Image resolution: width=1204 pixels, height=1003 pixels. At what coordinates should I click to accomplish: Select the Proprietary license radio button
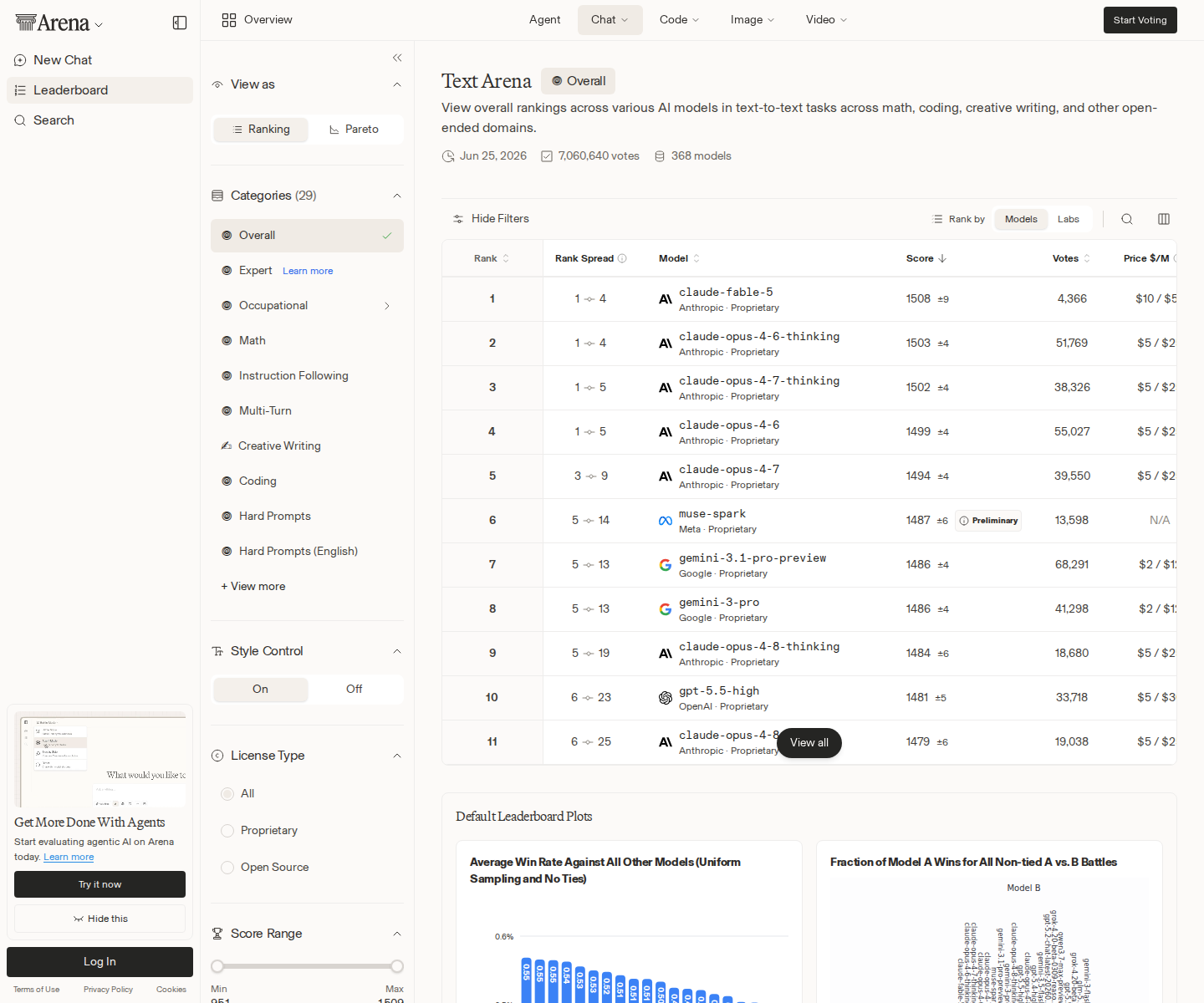click(227, 831)
